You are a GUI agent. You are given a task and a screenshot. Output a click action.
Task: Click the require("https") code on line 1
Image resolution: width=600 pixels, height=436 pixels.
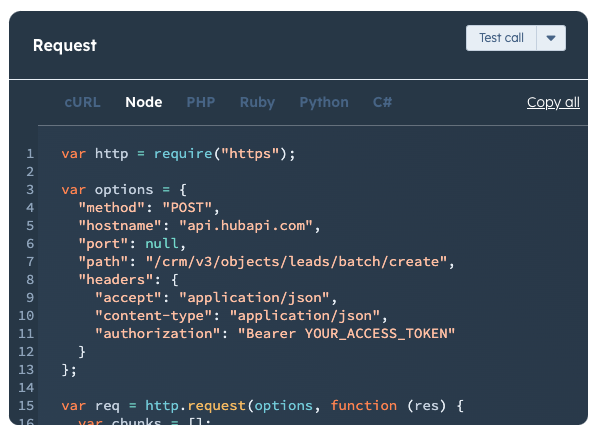[x=225, y=154]
